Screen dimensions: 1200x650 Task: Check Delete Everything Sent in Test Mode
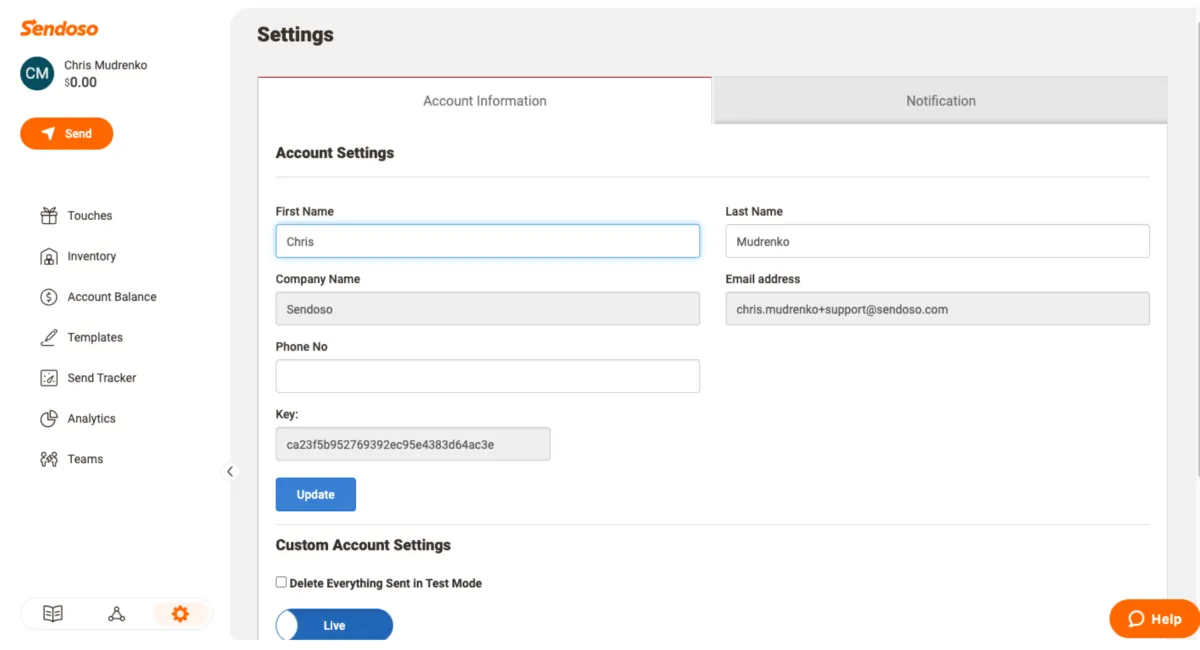coord(281,582)
